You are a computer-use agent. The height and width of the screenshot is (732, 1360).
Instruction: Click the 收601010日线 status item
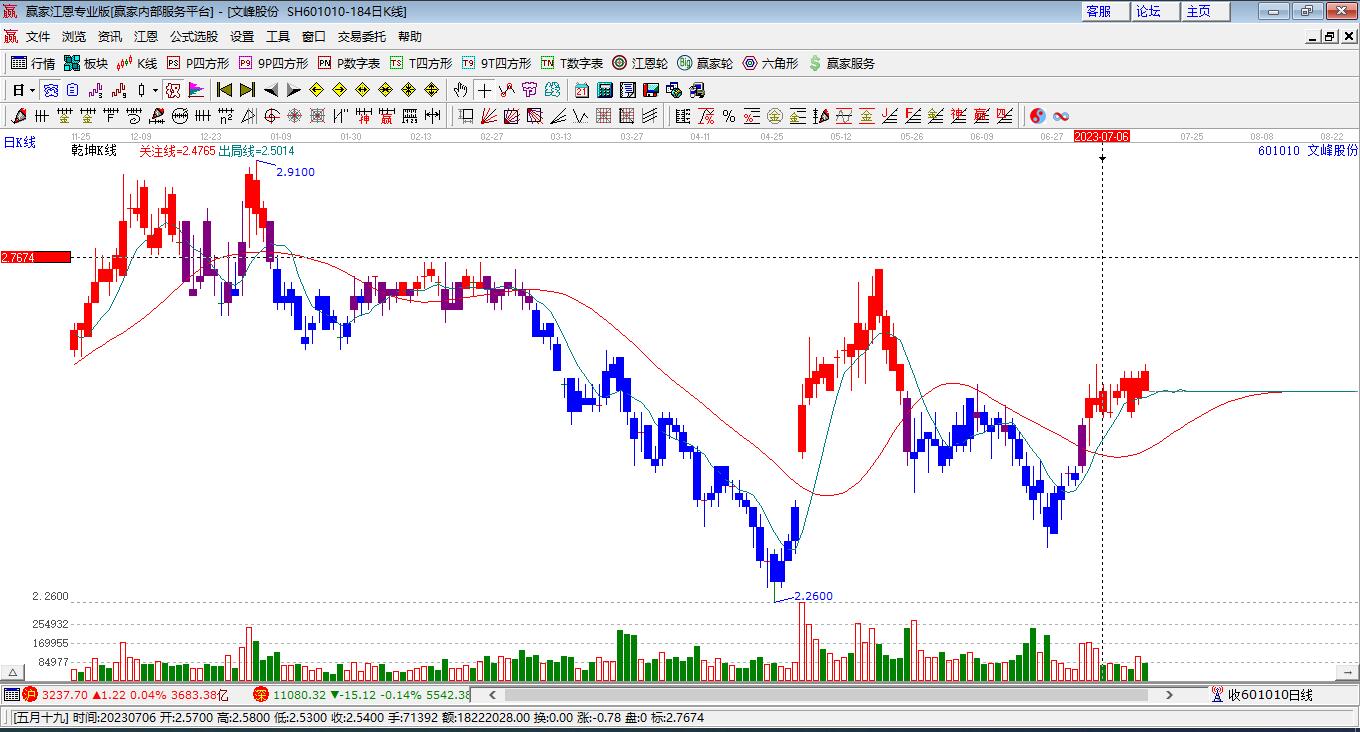[1262, 694]
